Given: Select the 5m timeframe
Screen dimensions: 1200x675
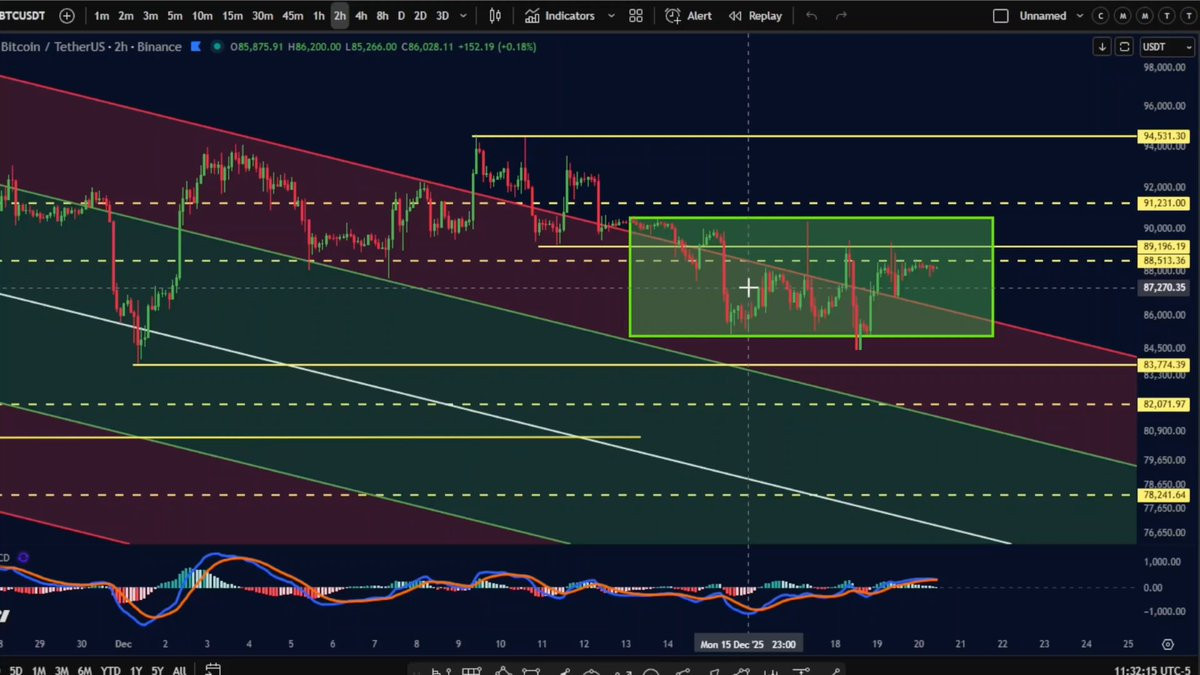Looking at the screenshot, I should coord(175,16).
